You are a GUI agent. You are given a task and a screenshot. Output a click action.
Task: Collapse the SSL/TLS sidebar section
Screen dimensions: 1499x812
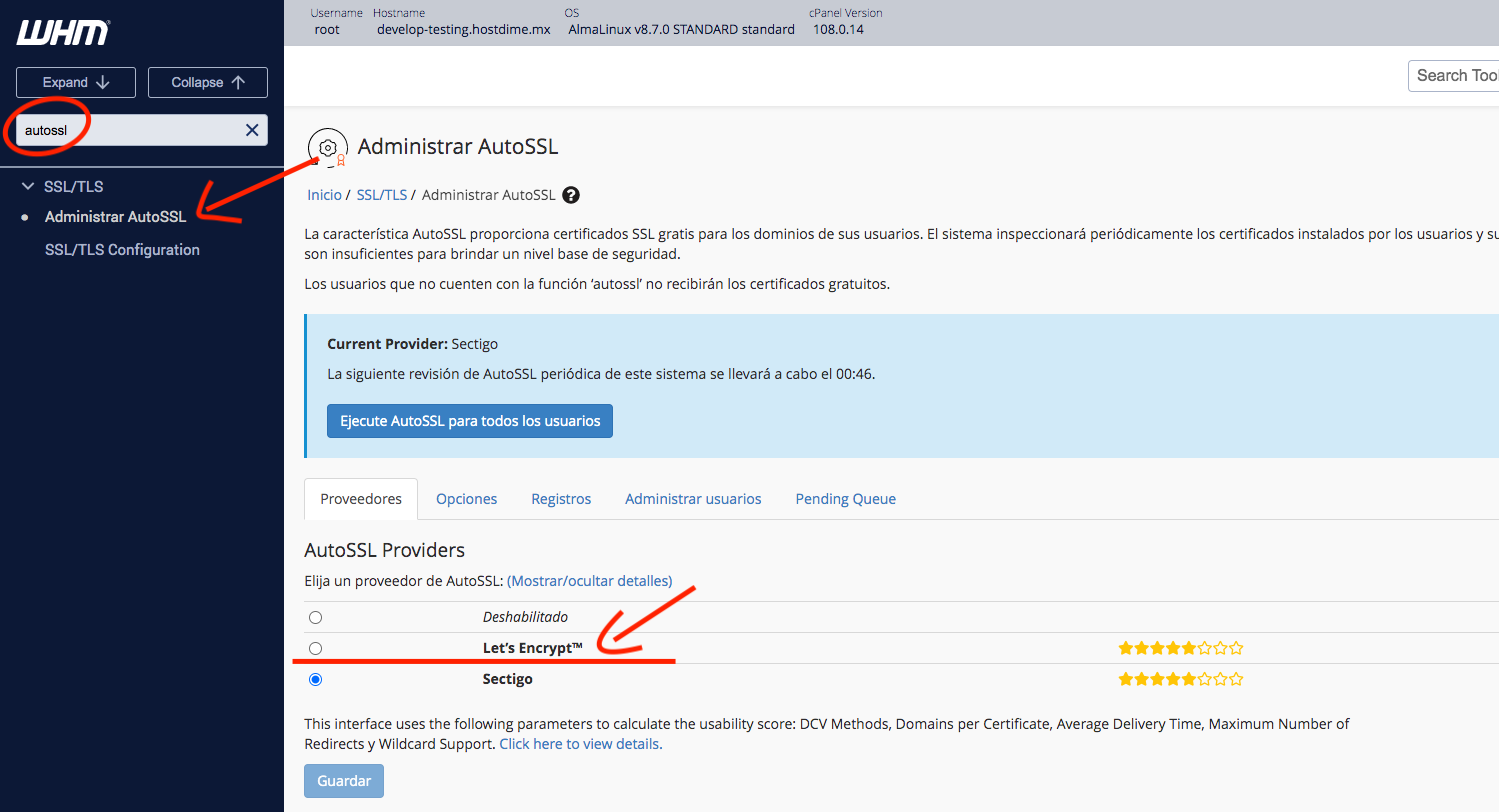pyautogui.click(x=28, y=187)
